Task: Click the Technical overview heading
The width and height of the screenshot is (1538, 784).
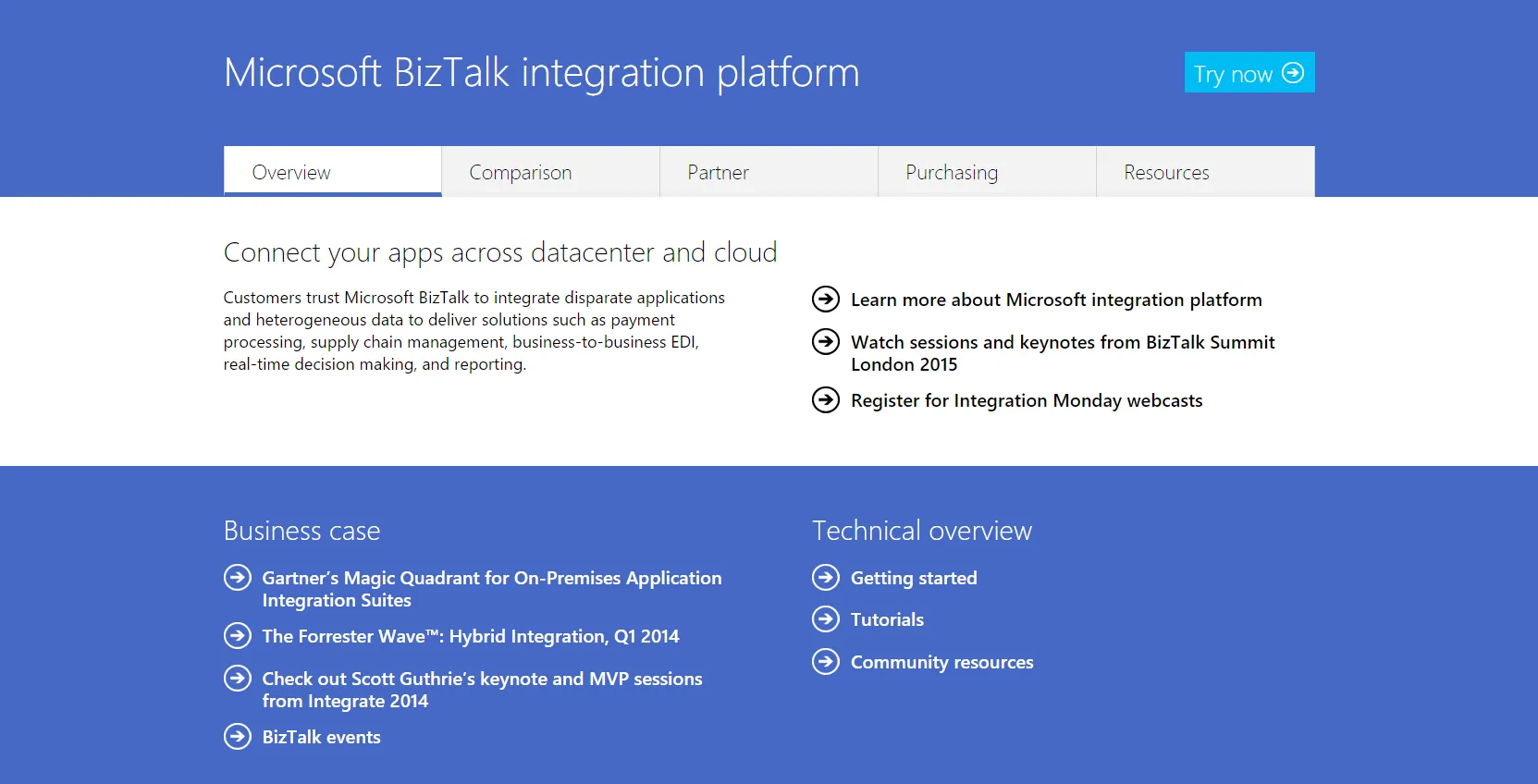Action: 922,531
